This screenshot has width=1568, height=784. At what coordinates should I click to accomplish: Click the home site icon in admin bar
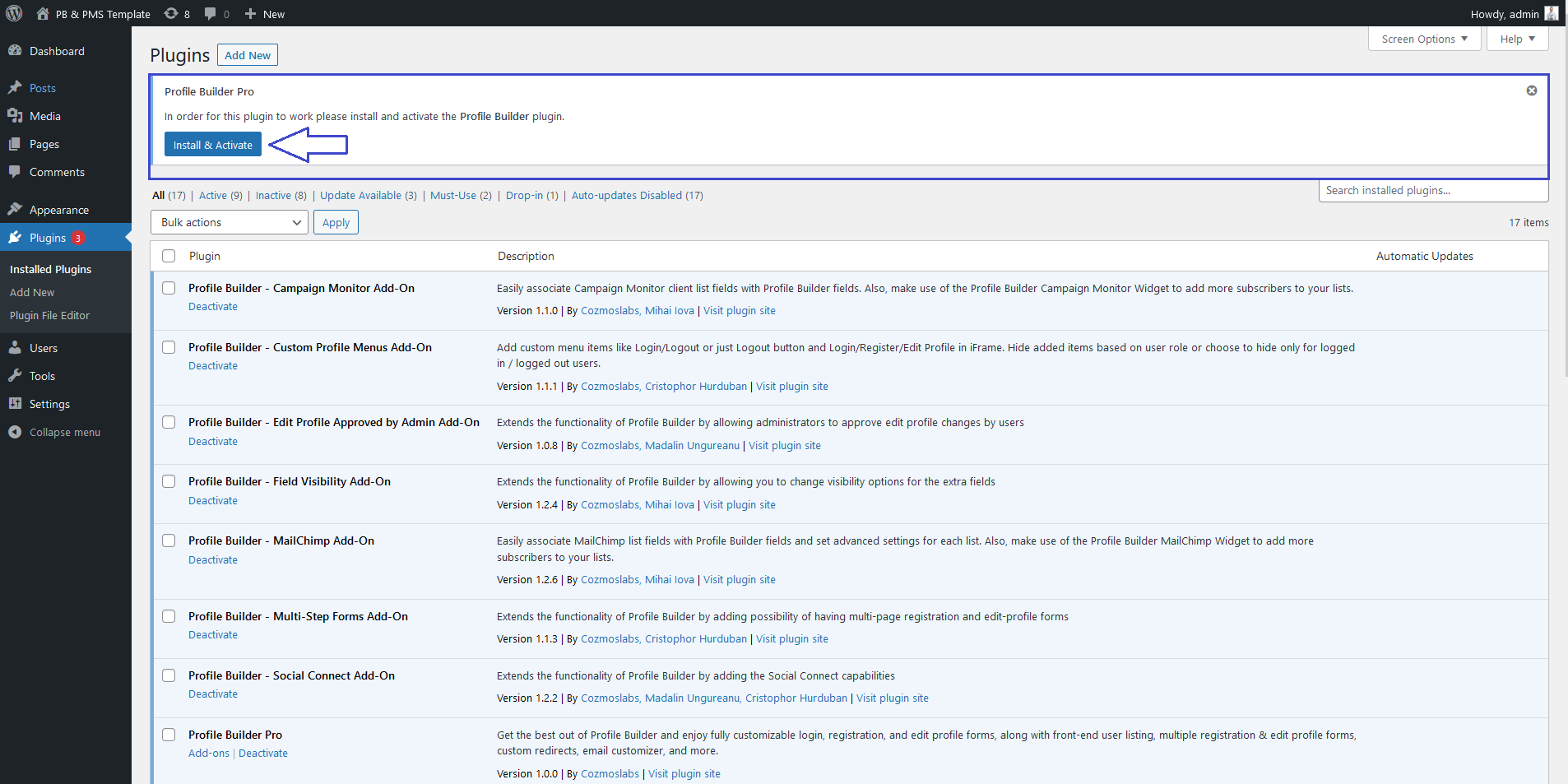pos(43,13)
